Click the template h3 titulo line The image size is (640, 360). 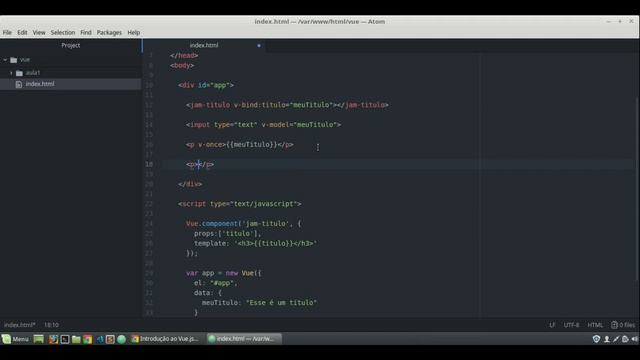[256, 244]
